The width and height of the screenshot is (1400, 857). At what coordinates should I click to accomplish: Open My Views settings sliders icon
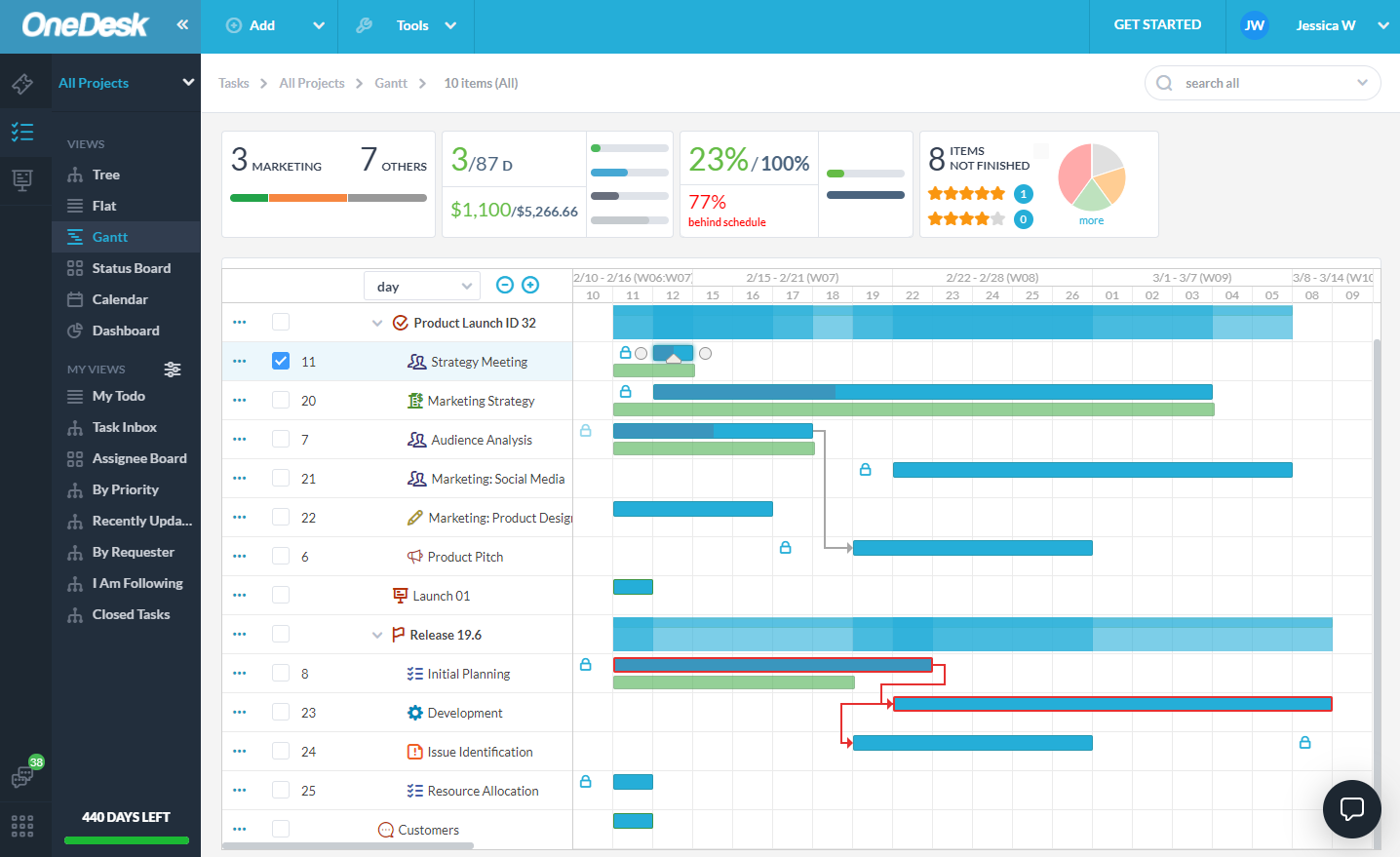click(173, 370)
